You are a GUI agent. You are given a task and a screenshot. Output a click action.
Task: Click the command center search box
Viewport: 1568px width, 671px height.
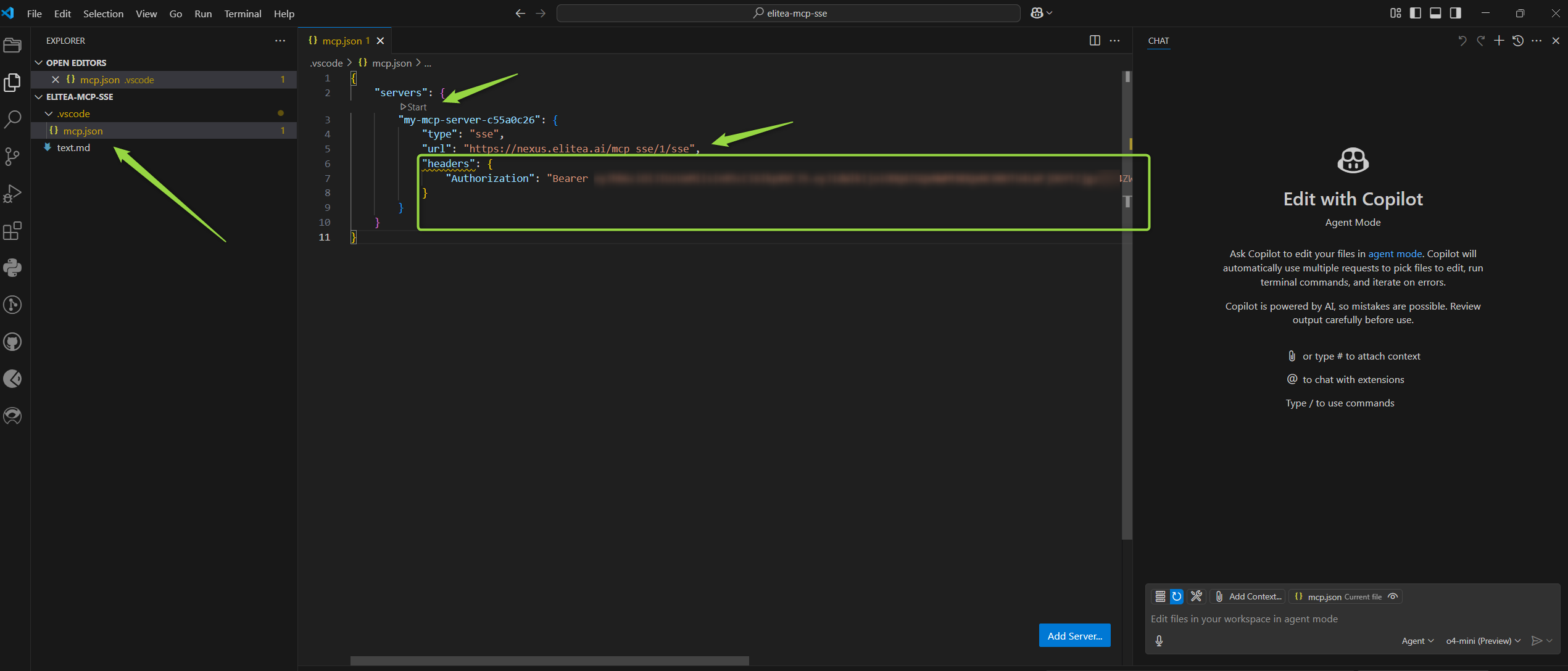pos(788,13)
